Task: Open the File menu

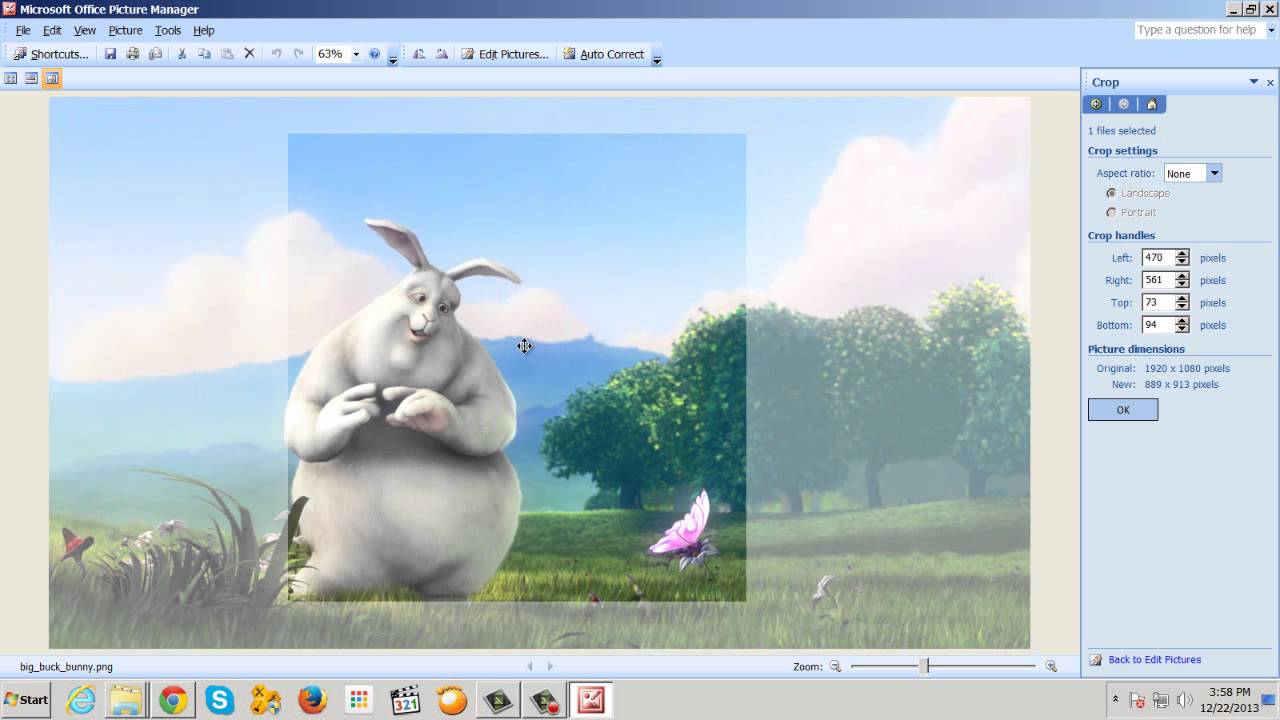Action: tap(23, 30)
